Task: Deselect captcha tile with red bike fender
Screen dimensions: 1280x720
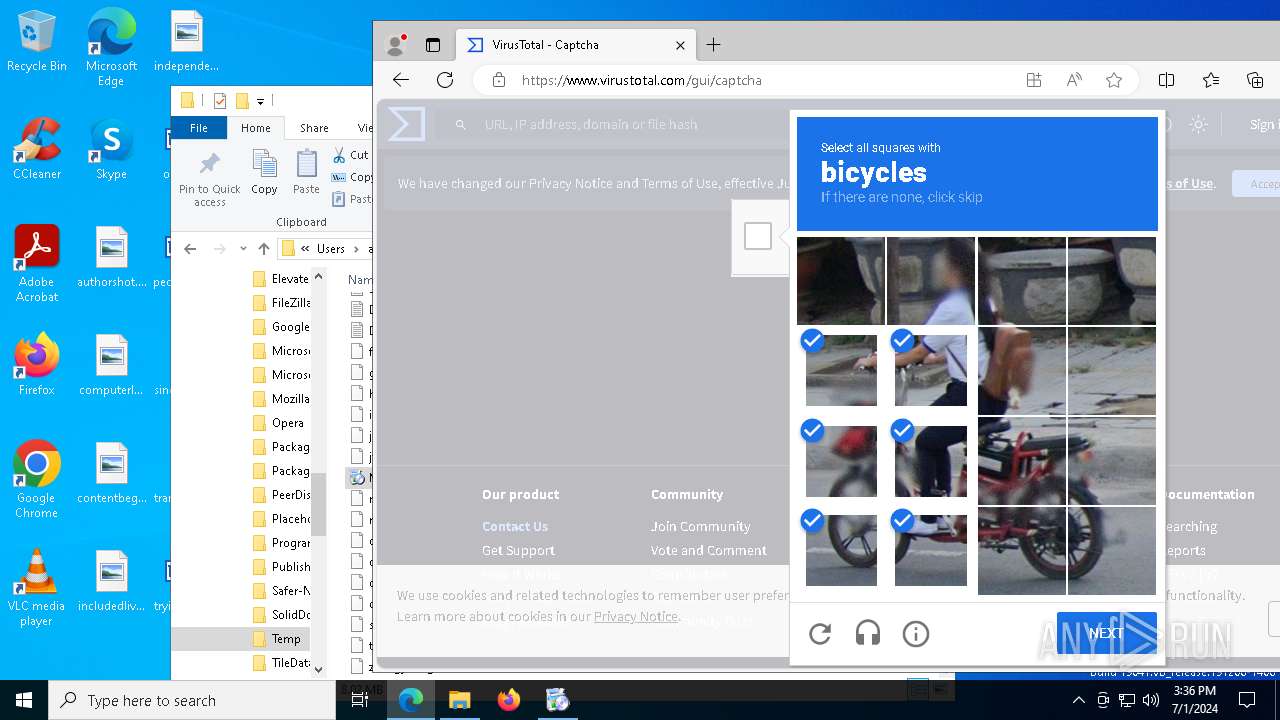Action: coord(841,461)
